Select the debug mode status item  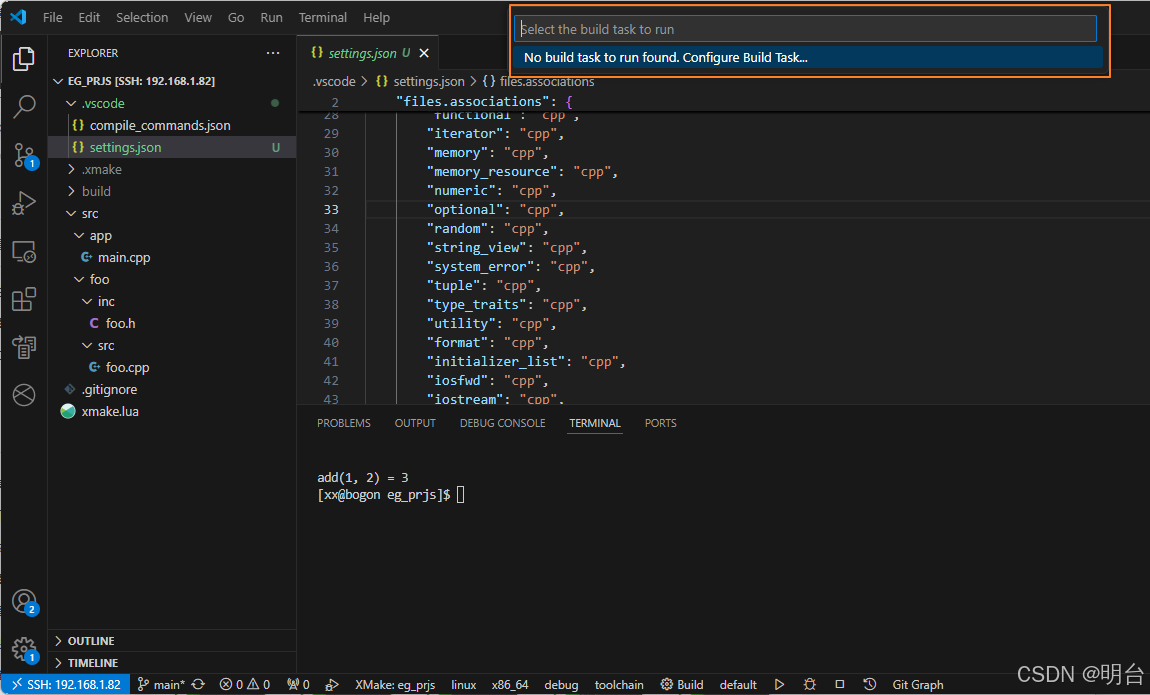[x=561, y=685]
